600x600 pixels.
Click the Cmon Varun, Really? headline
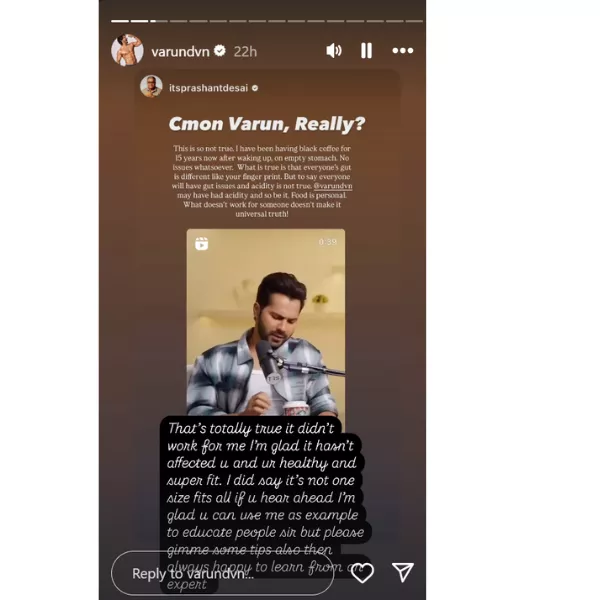[267, 124]
